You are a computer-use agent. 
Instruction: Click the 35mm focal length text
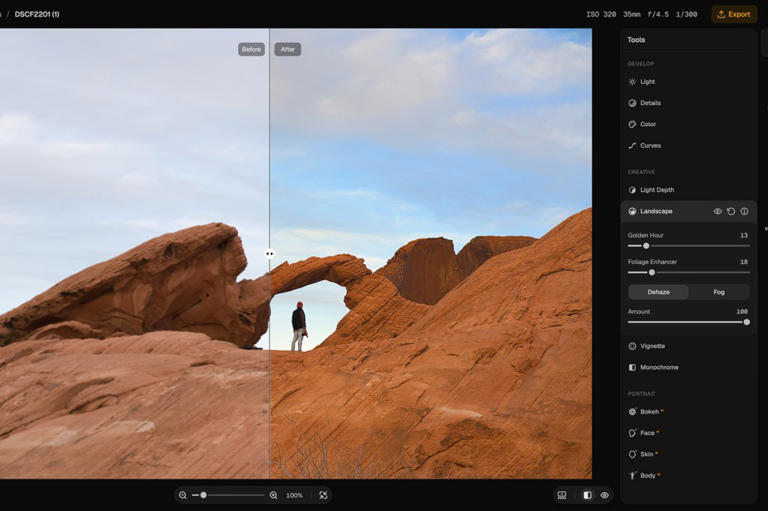632,14
